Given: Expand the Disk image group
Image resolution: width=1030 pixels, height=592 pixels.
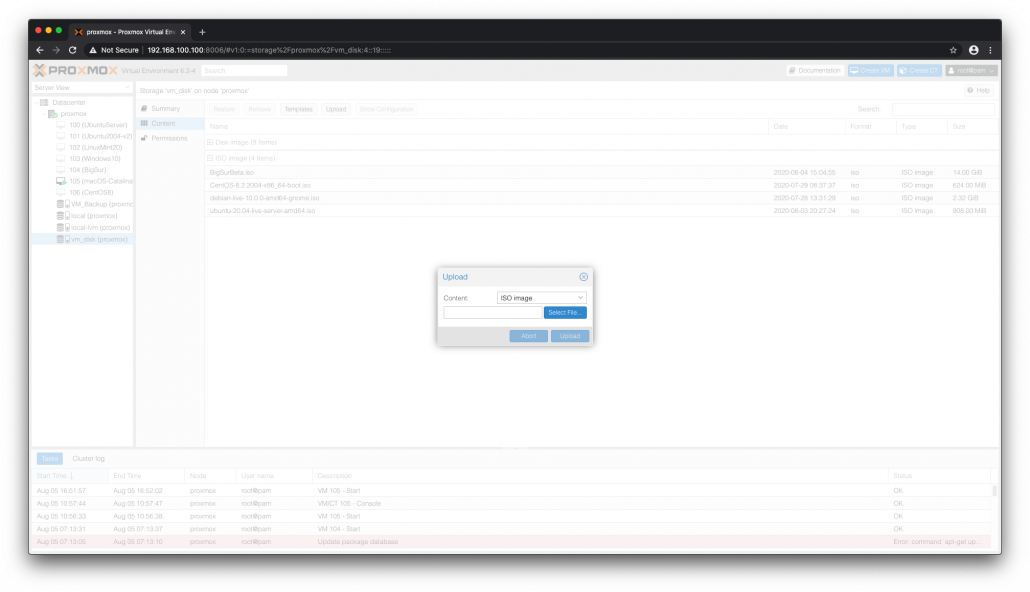Looking at the screenshot, I should pyautogui.click(x=211, y=143).
